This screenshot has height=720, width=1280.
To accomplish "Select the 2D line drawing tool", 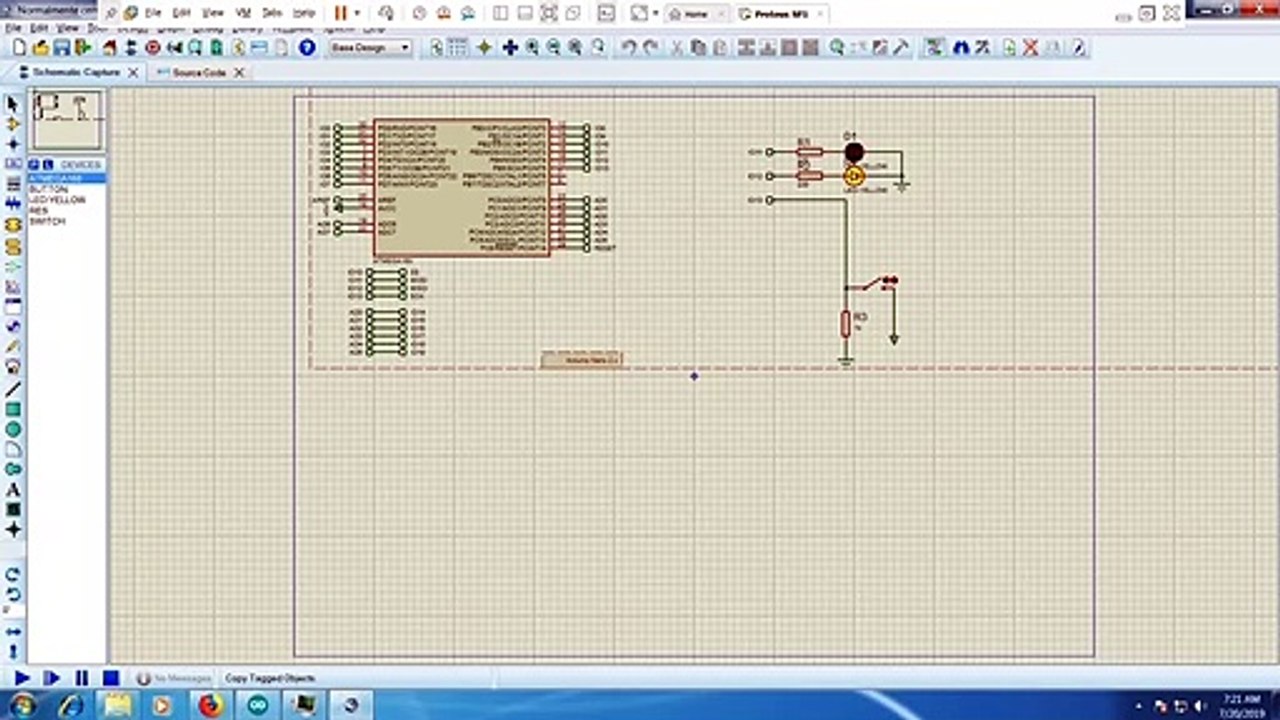I will click(13, 389).
